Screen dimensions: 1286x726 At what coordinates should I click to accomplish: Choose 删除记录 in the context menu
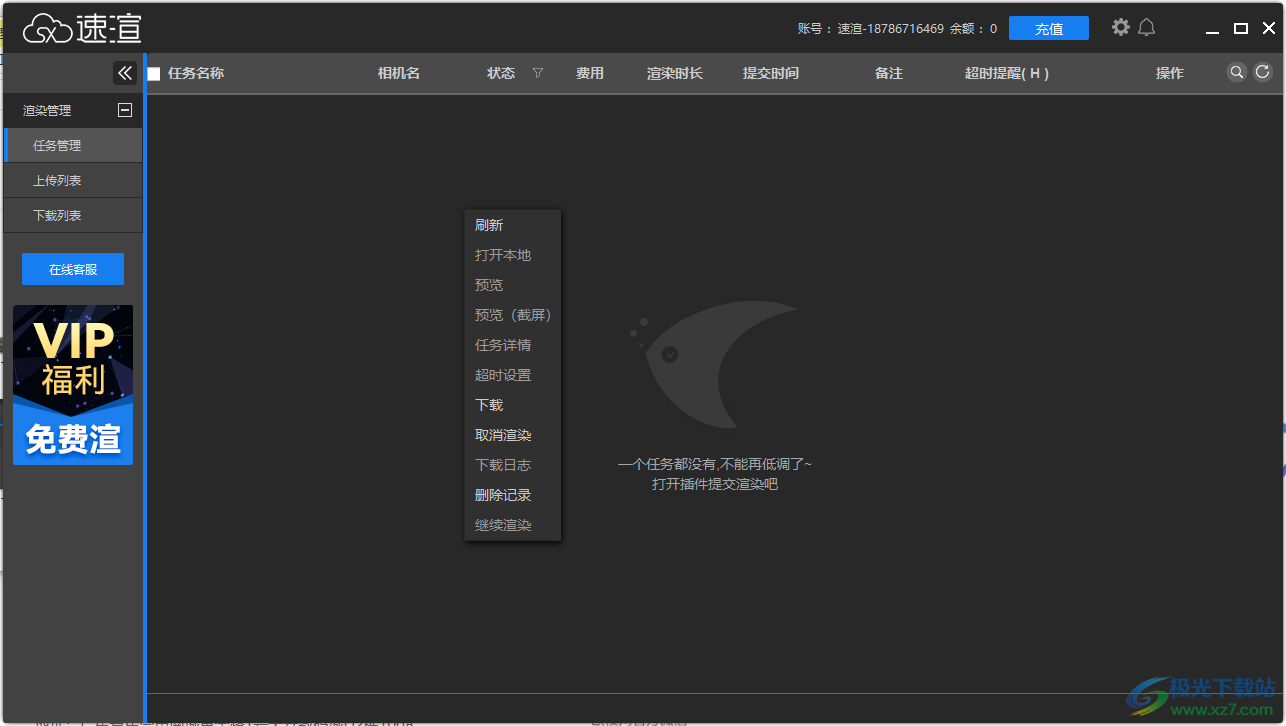(x=513, y=495)
